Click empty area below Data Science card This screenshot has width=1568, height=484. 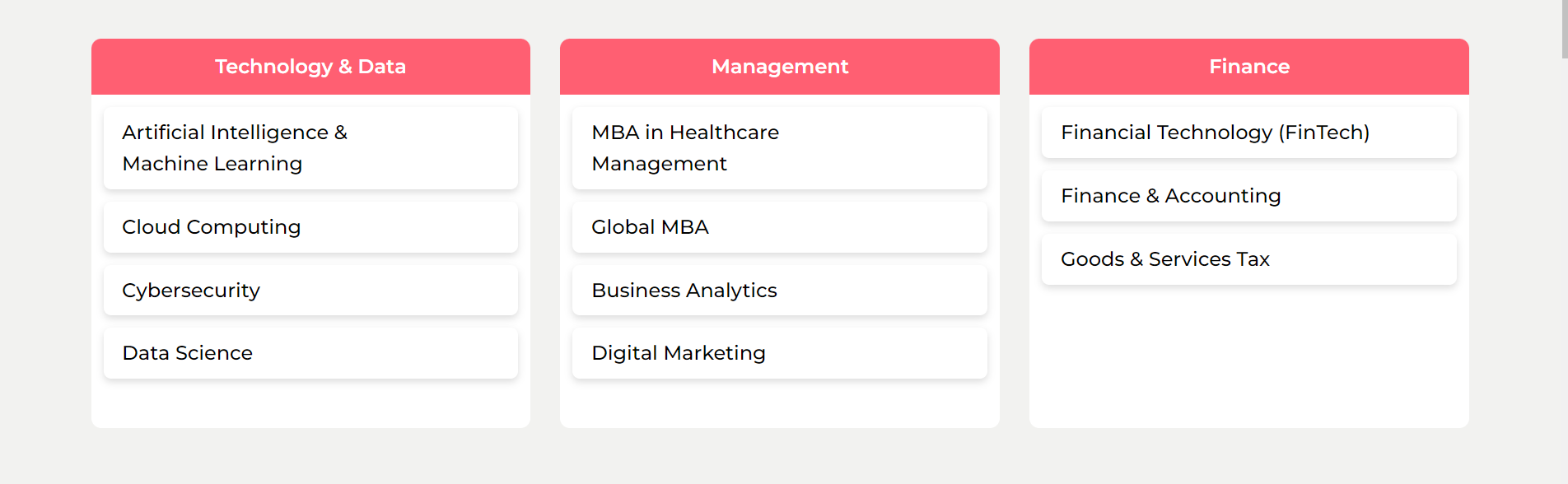[310, 403]
